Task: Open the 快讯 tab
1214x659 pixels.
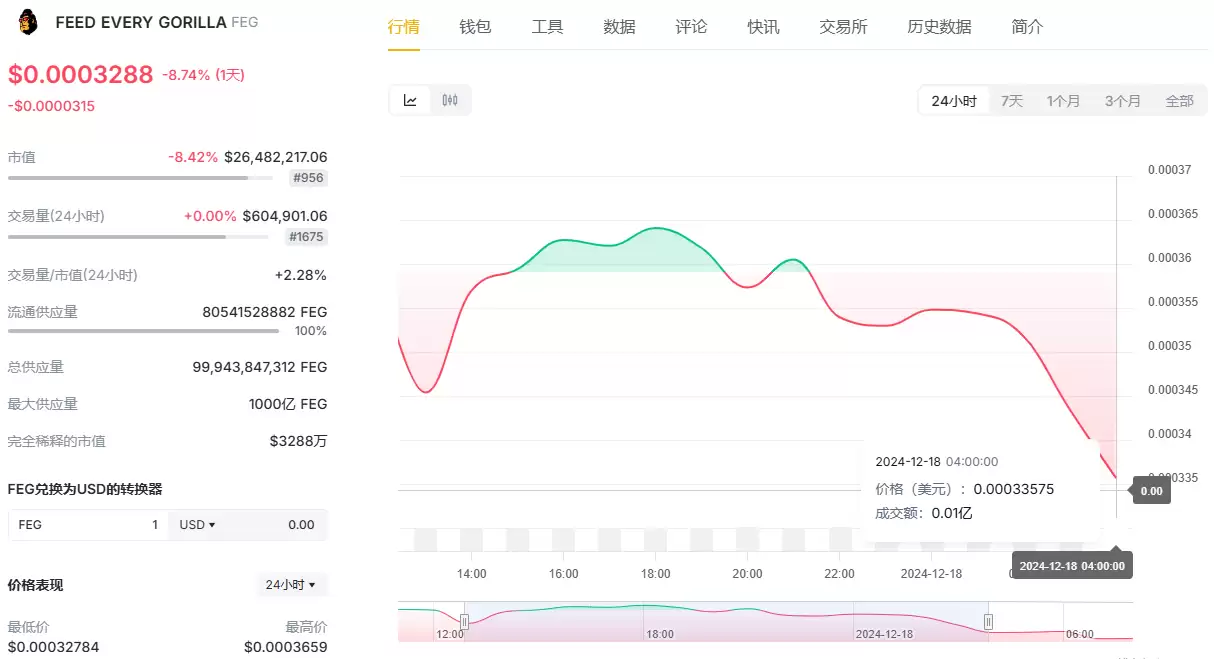Action: [x=763, y=27]
